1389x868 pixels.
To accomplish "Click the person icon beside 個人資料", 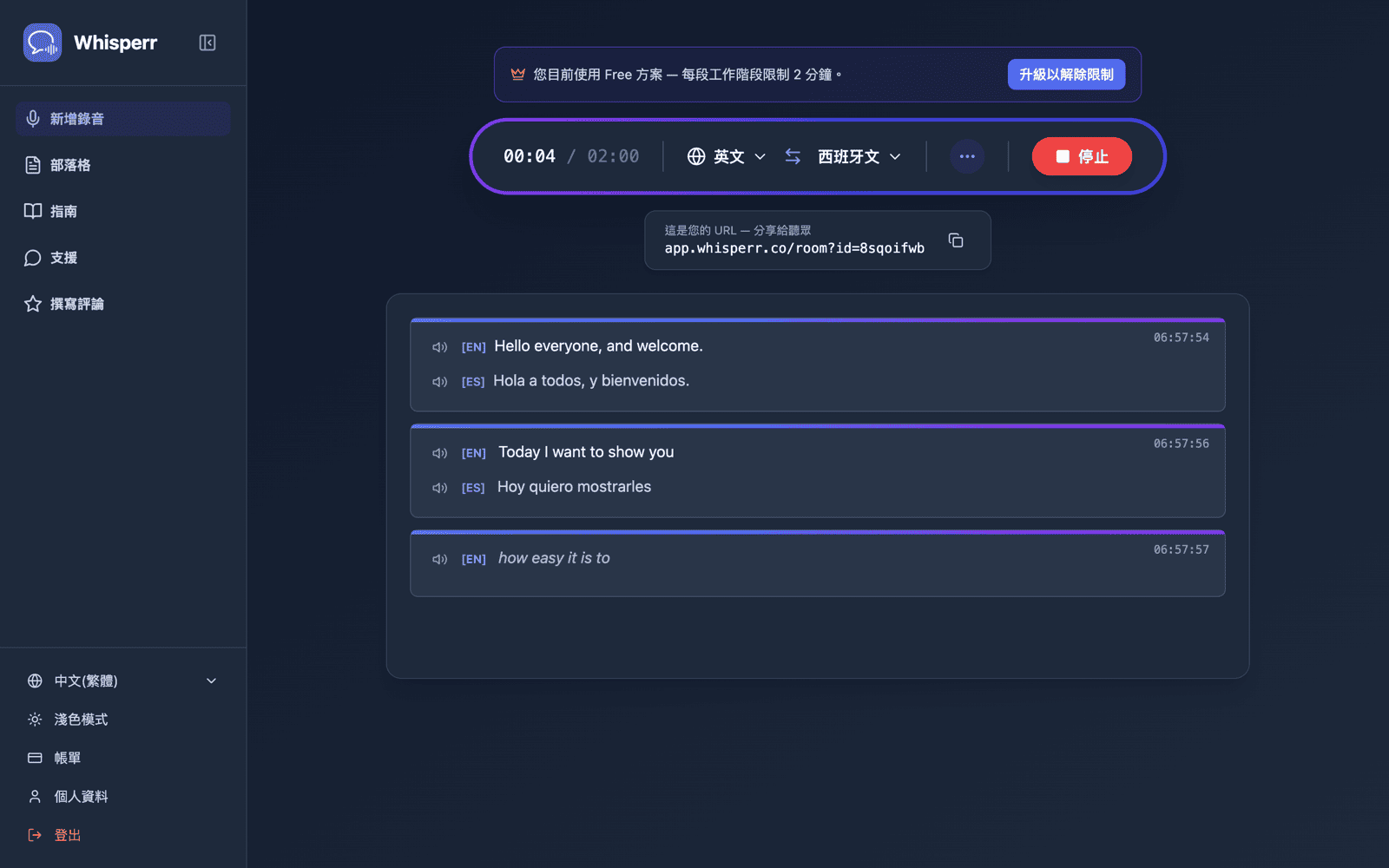I will (x=35, y=796).
